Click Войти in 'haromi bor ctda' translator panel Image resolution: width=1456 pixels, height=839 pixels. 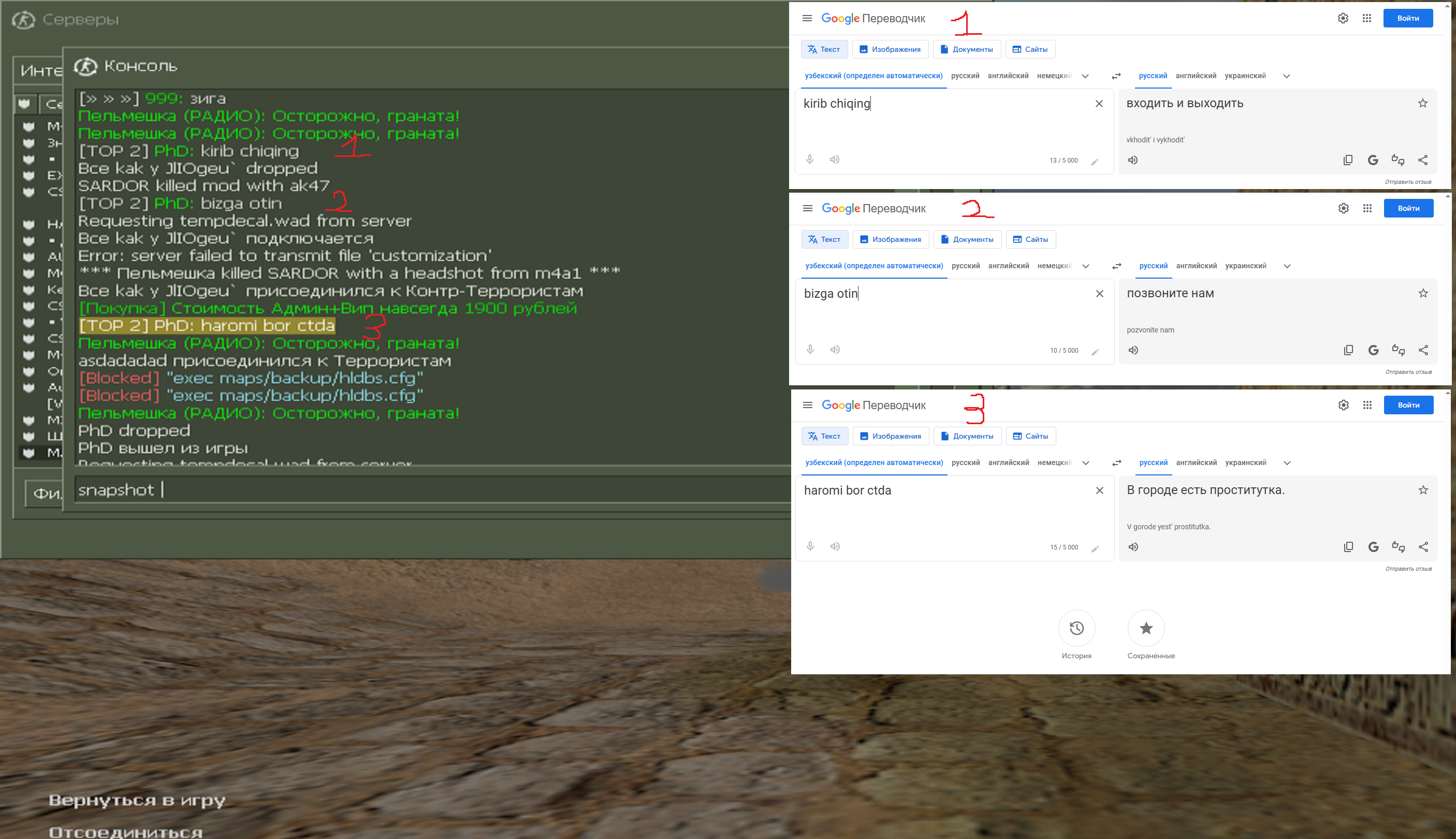(1408, 405)
